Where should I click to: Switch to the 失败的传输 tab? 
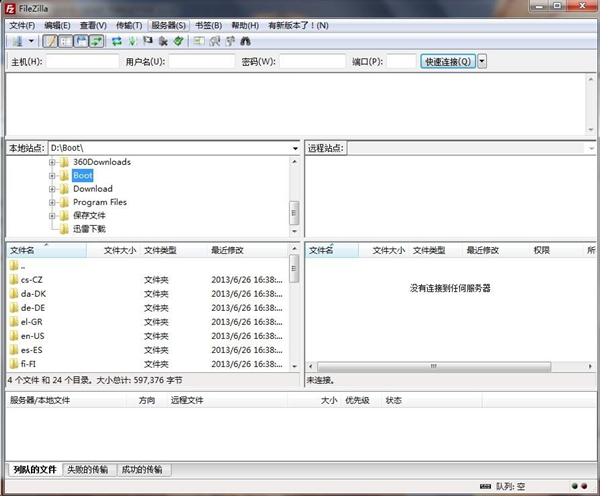click(x=88, y=470)
